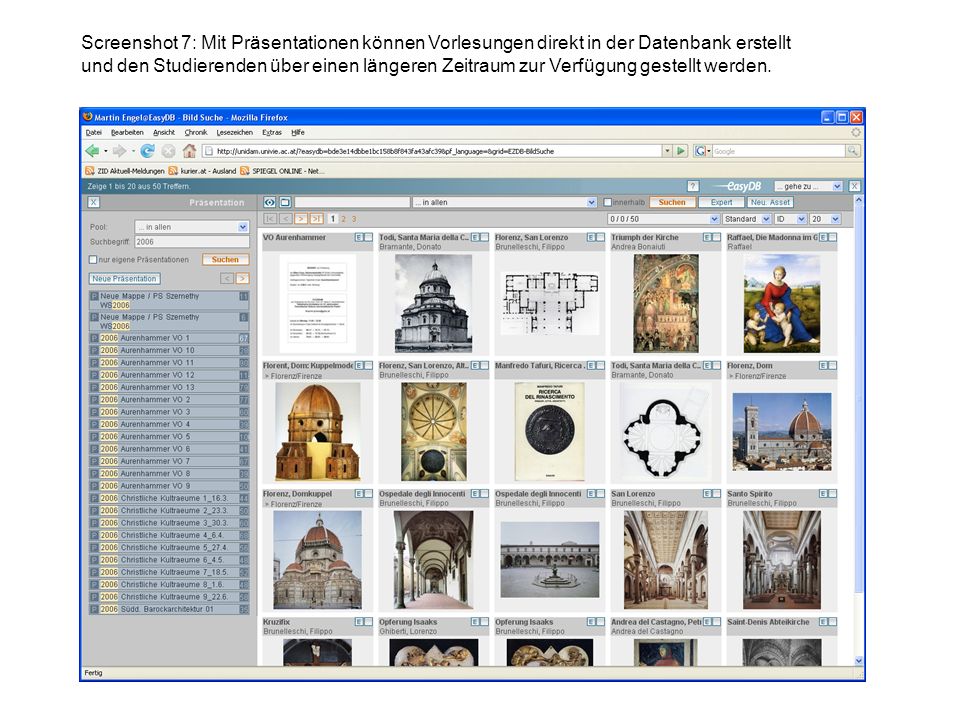Image resolution: width=960 pixels, height=720 pixels.
Task: Jump to last results page arrow
Action: point(317,219)
